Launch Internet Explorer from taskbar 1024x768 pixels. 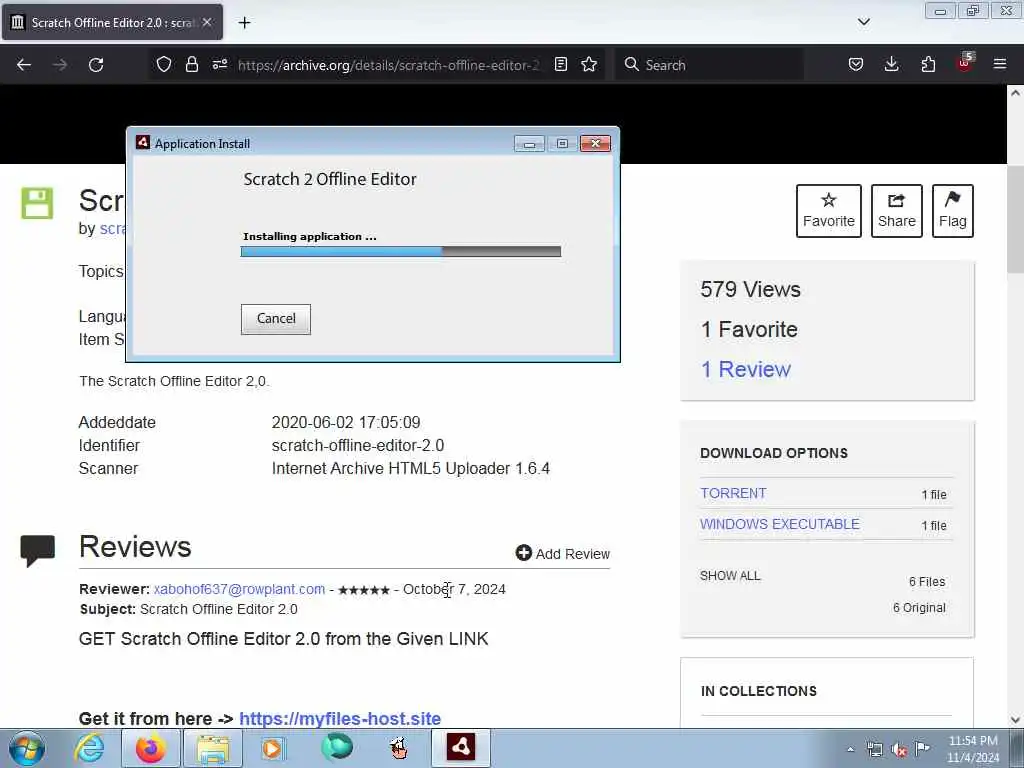click(x=89, y=748)
